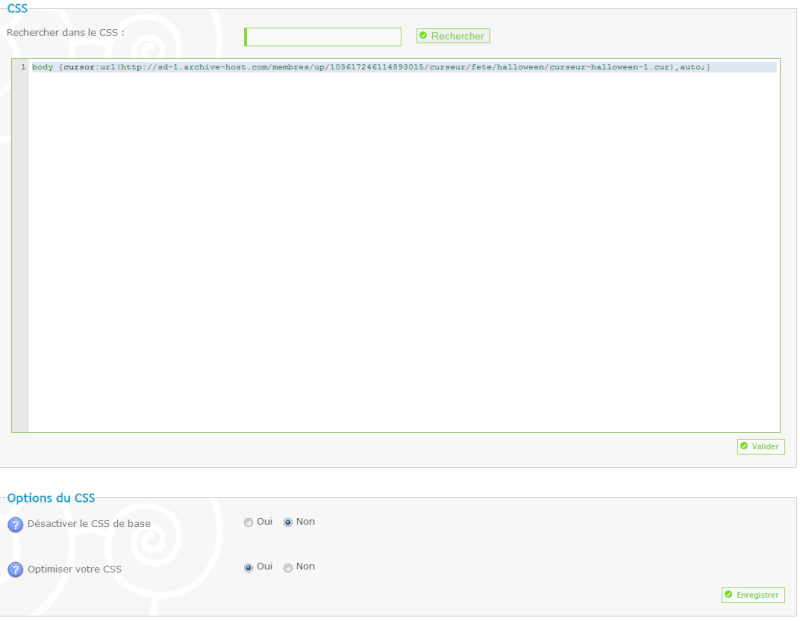This screenshot has width=800, height=621.
Task: Click the body cursor:url CSS code line
Action: [x=371, y=67]
